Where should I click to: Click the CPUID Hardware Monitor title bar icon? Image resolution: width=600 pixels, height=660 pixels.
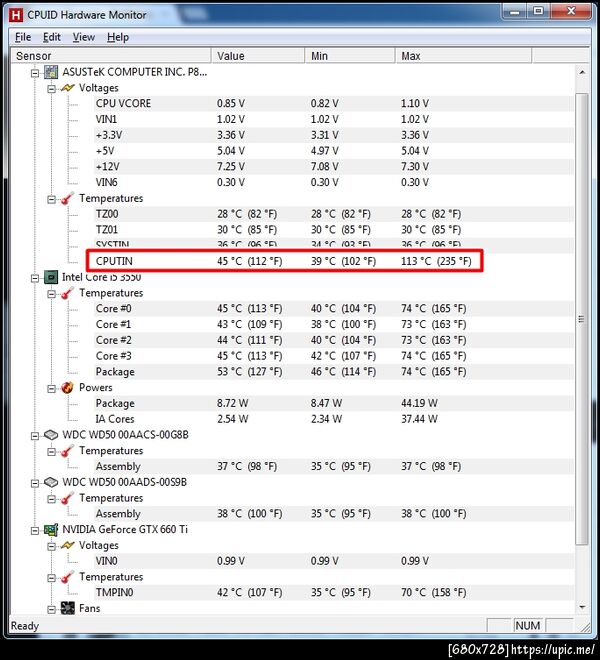pos(15,15)
